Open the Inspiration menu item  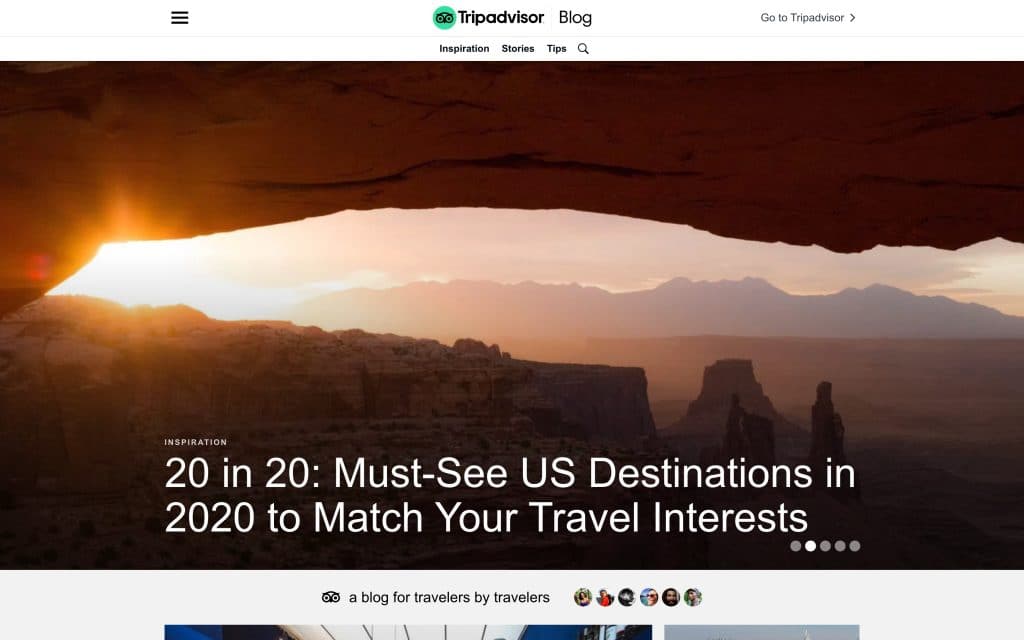[x=464, y=48]
